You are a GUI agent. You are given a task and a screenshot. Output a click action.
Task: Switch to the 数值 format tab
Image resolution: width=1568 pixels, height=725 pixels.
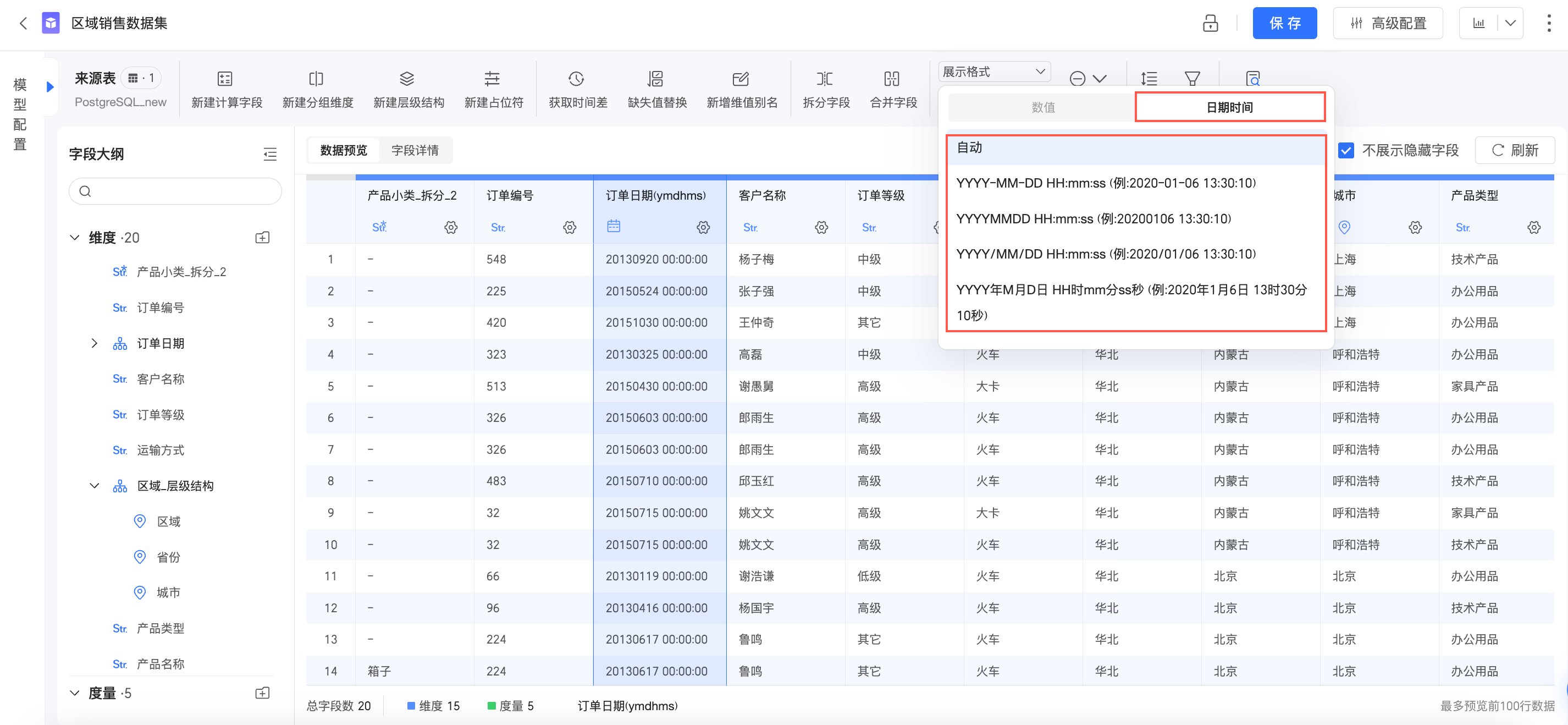click(1043, 107)
